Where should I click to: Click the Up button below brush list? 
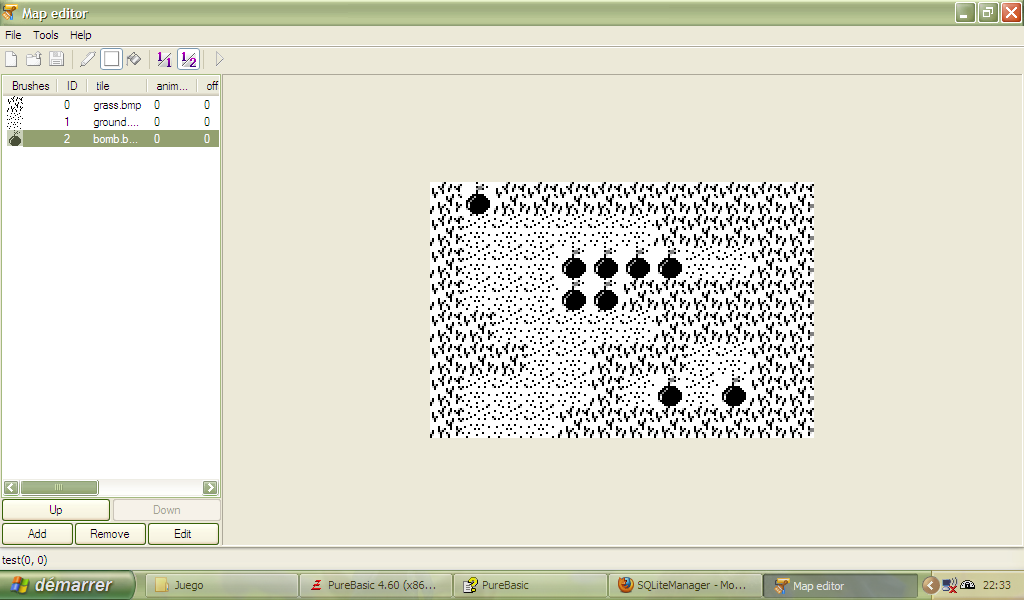click(56, 510)
